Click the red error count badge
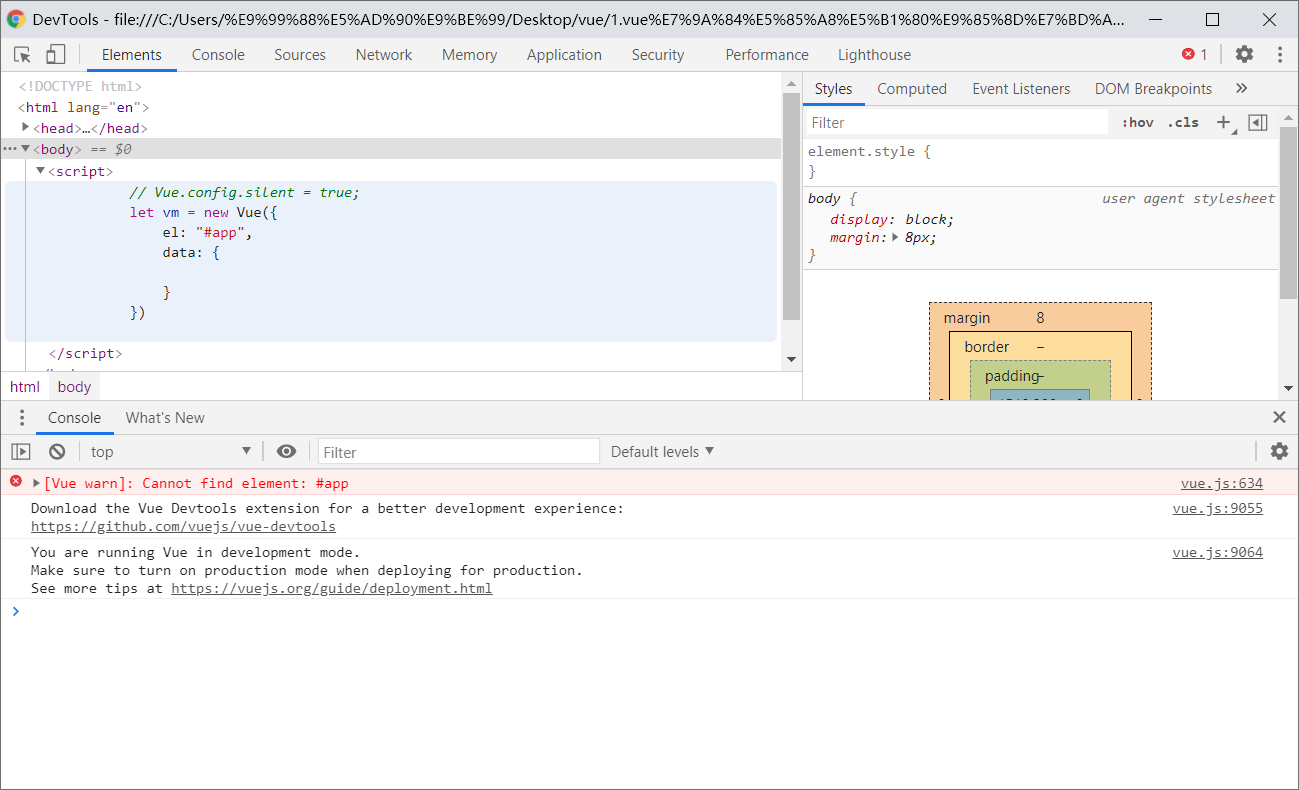Viewport: 1299px width, 790px height. pos(1194,55)
